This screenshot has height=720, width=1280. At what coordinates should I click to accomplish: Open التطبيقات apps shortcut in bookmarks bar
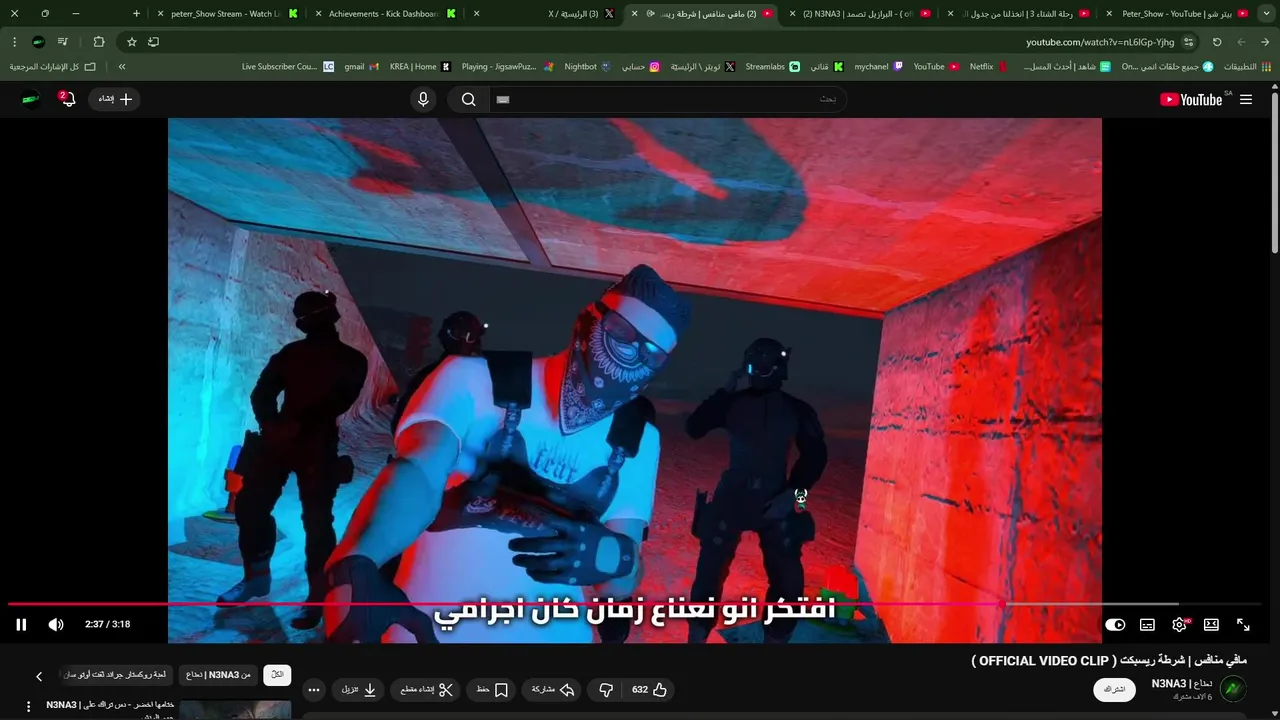tap(1247, 67)
